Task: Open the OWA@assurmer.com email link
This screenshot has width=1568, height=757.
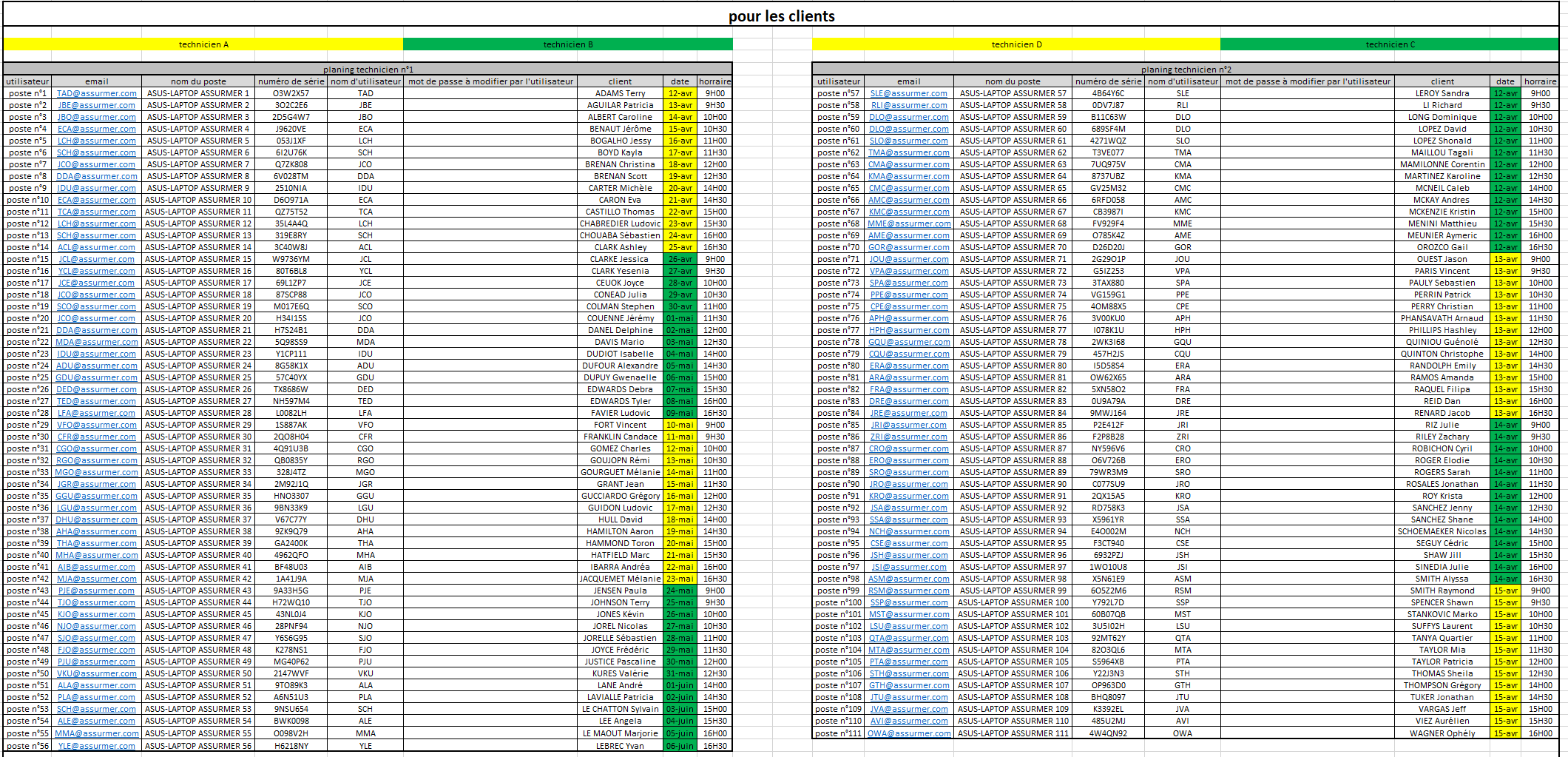Action: (909, 734)
